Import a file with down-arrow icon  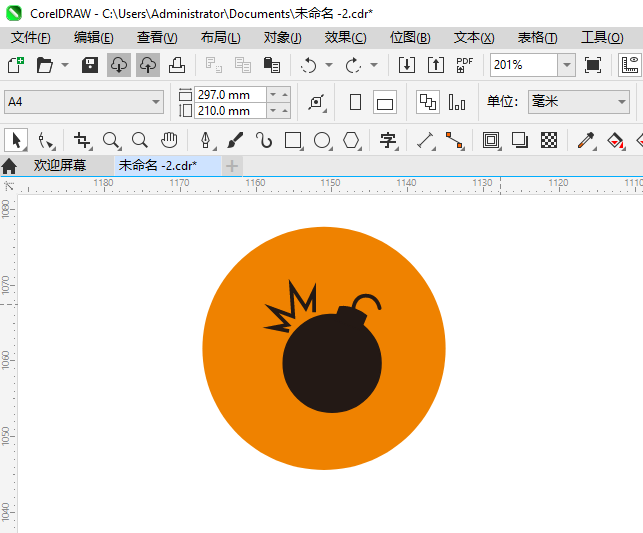[407, 65]
